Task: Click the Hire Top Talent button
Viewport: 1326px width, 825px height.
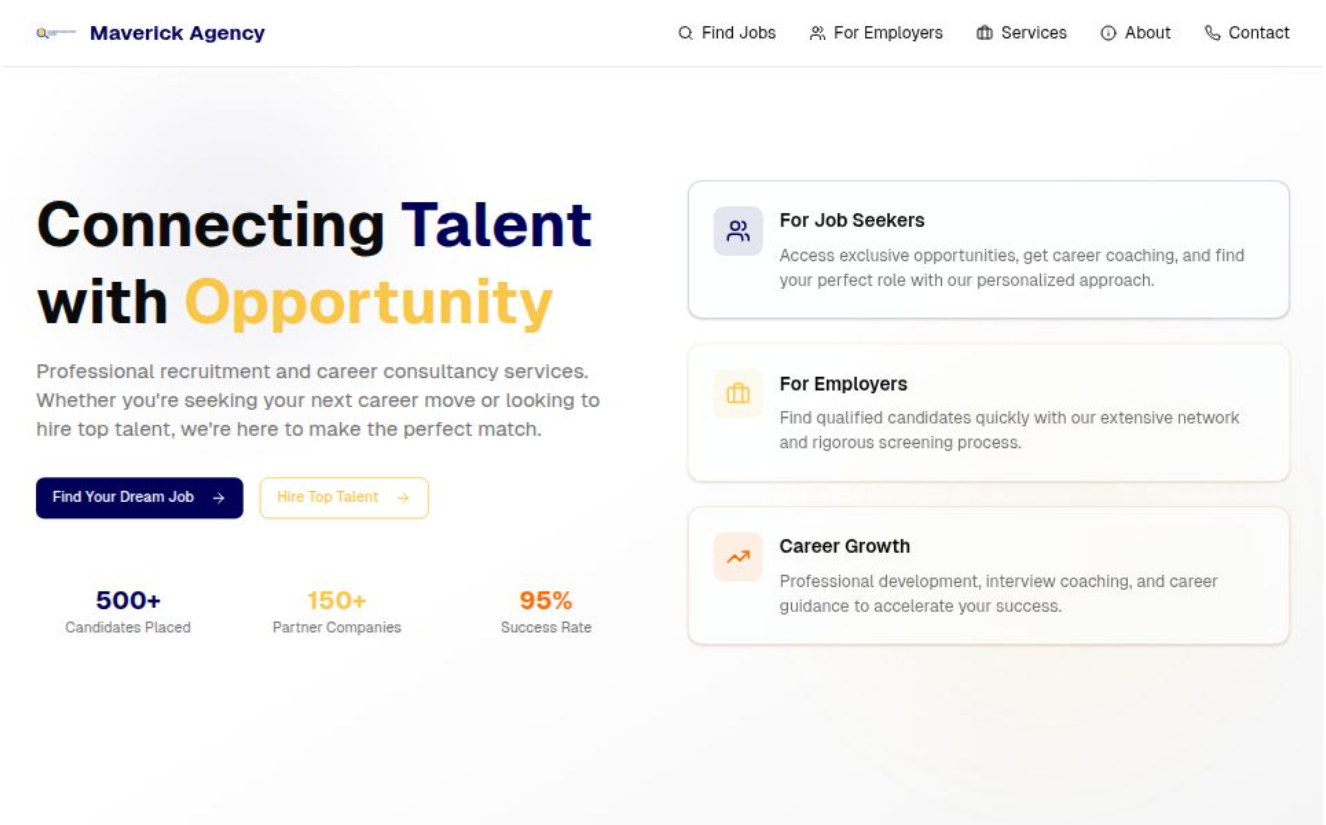Action: pyautogui.click(x=343, y=497)
